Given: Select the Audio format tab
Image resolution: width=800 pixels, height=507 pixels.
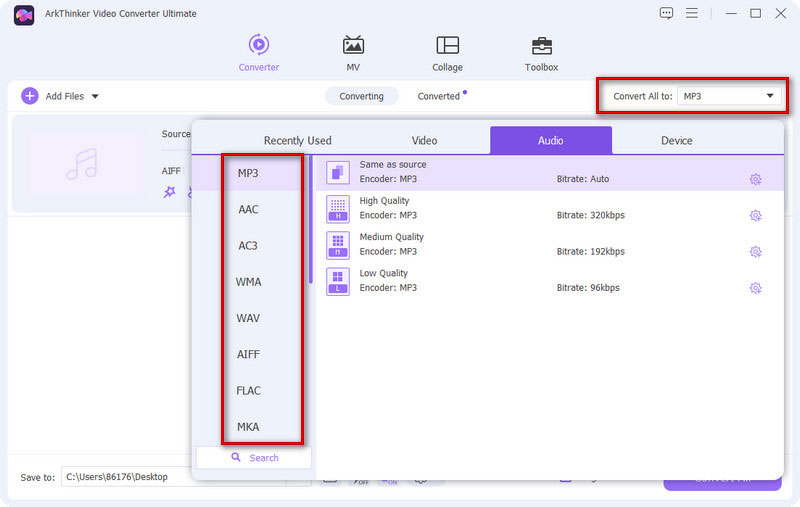Looking at the screenshot, I should (551, 140).
